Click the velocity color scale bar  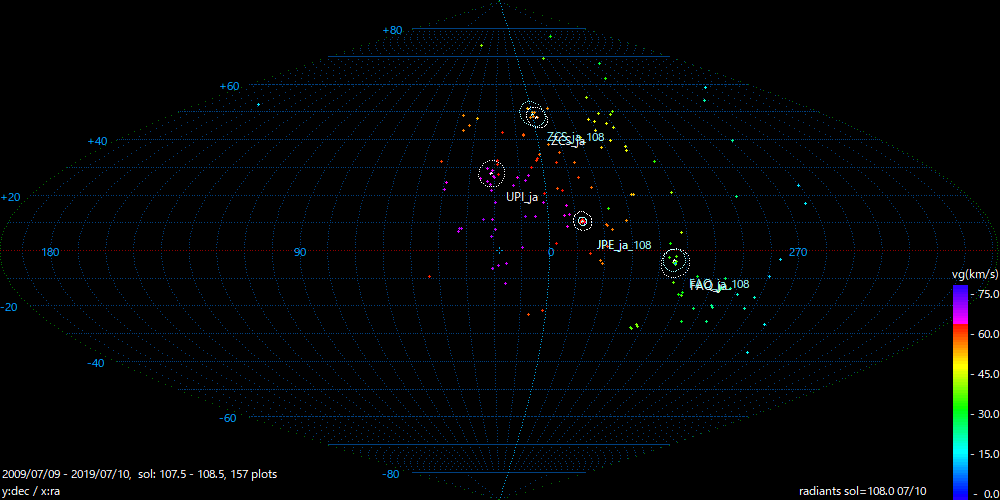(959, 391)
